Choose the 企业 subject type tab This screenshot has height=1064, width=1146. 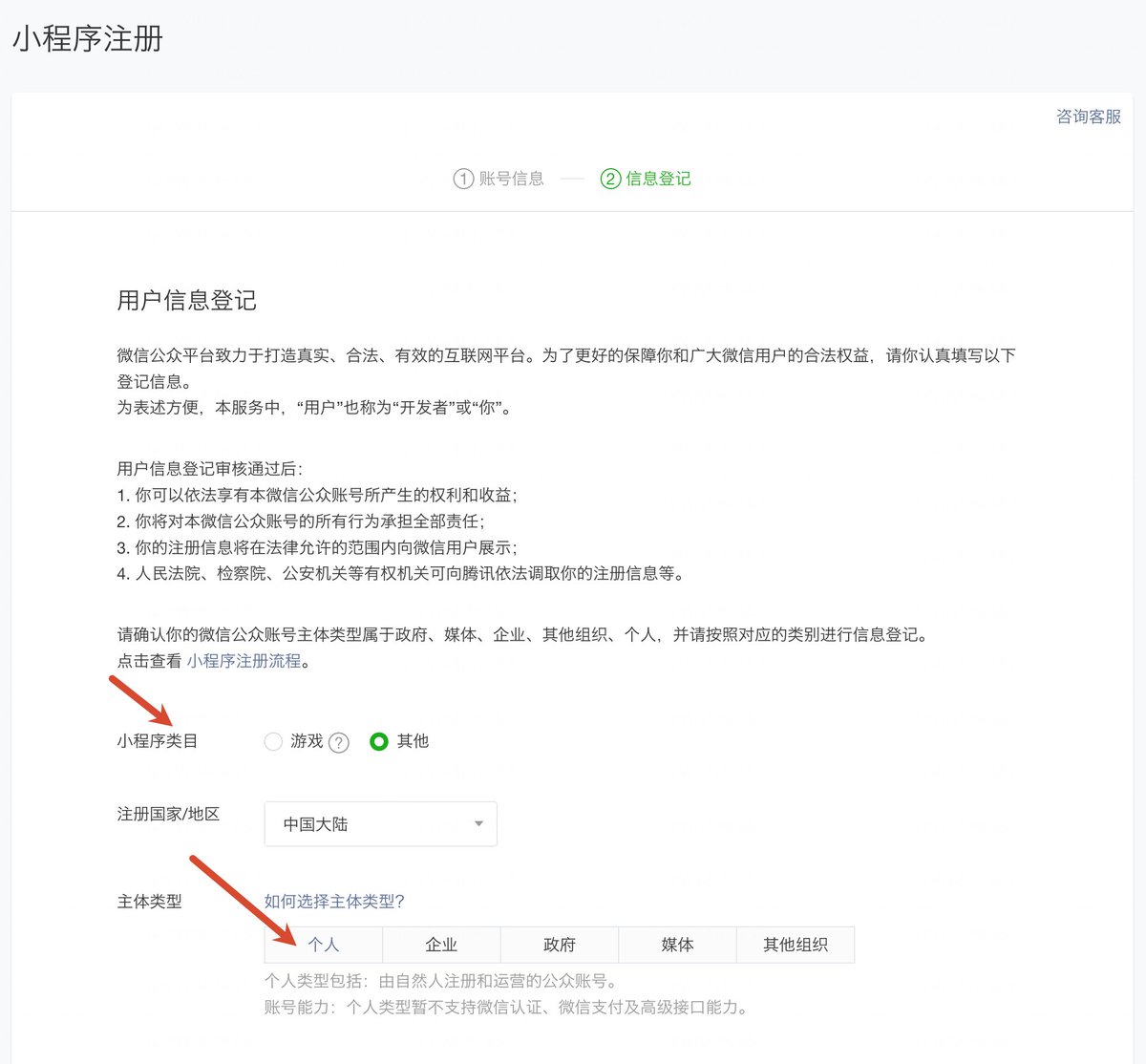pos(441,945)
